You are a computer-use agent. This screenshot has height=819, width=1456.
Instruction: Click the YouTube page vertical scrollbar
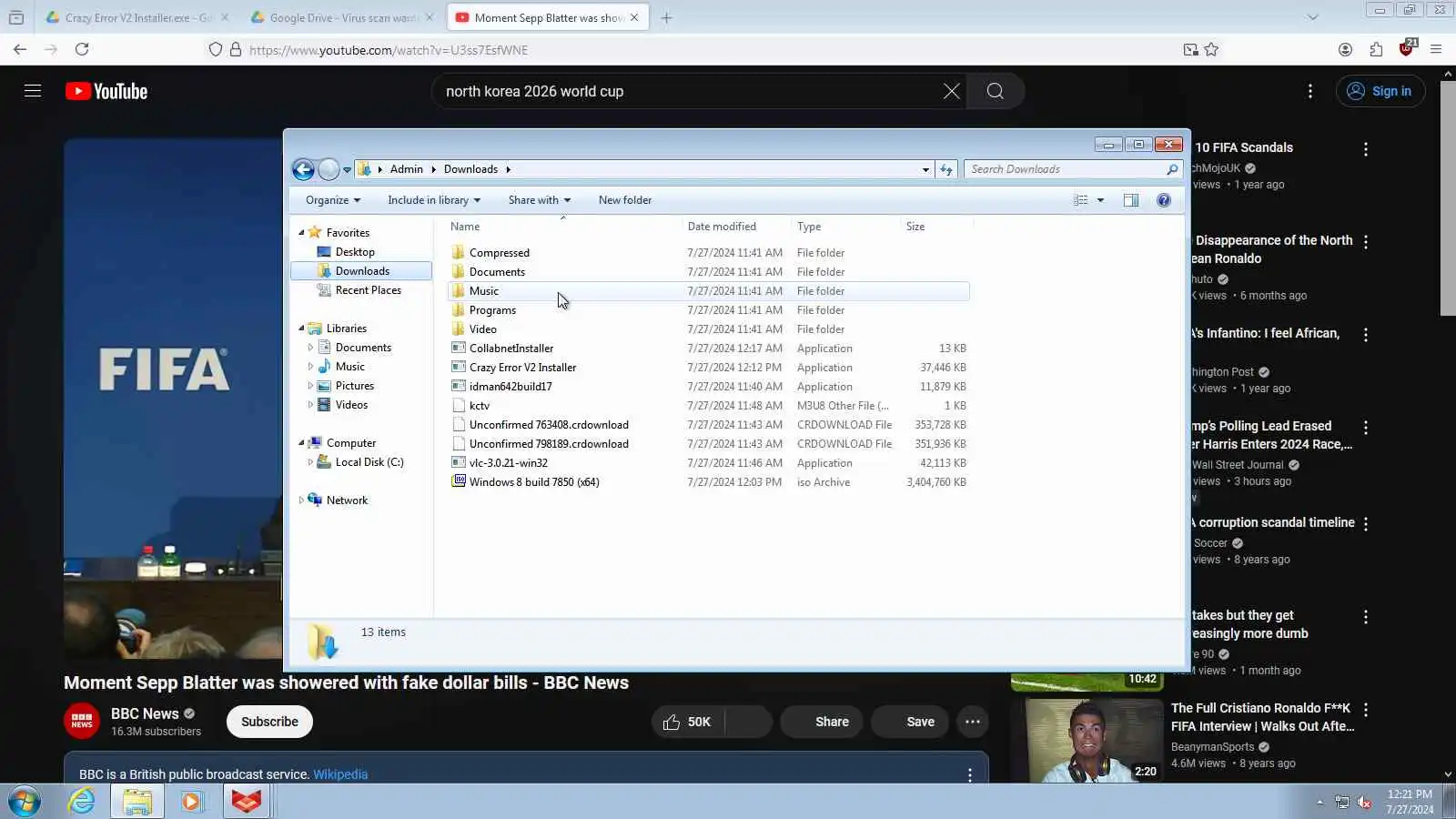[1447, 198]
